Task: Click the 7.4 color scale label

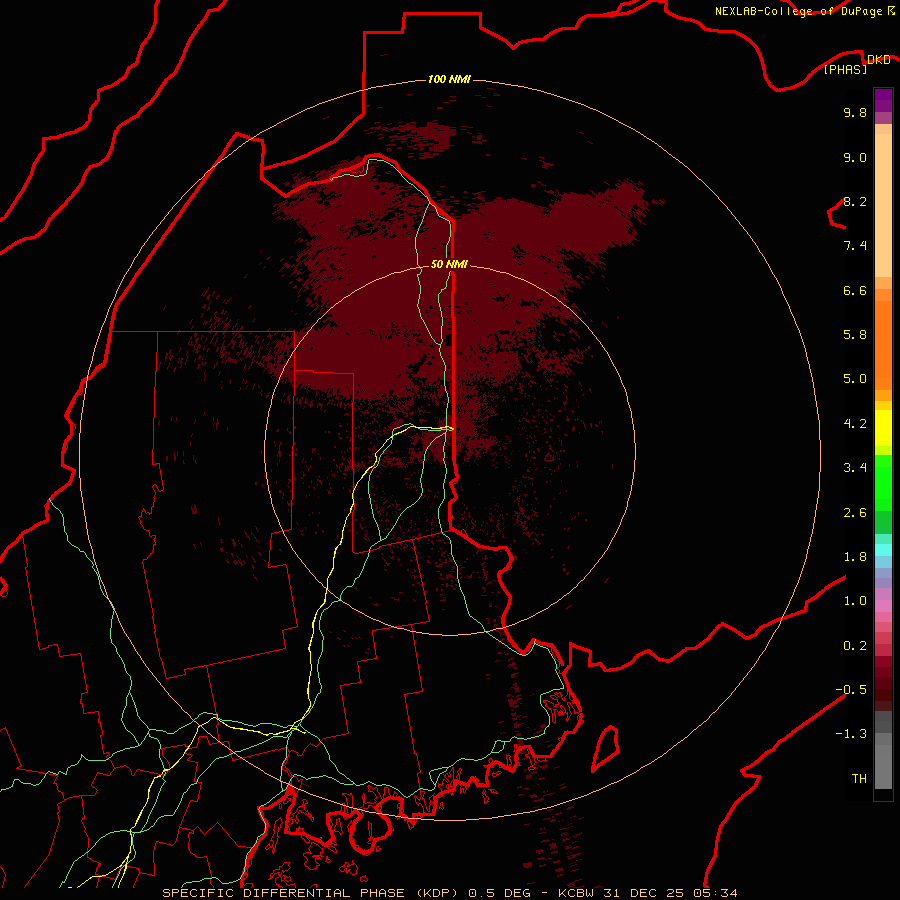Action: click(855, 246)
